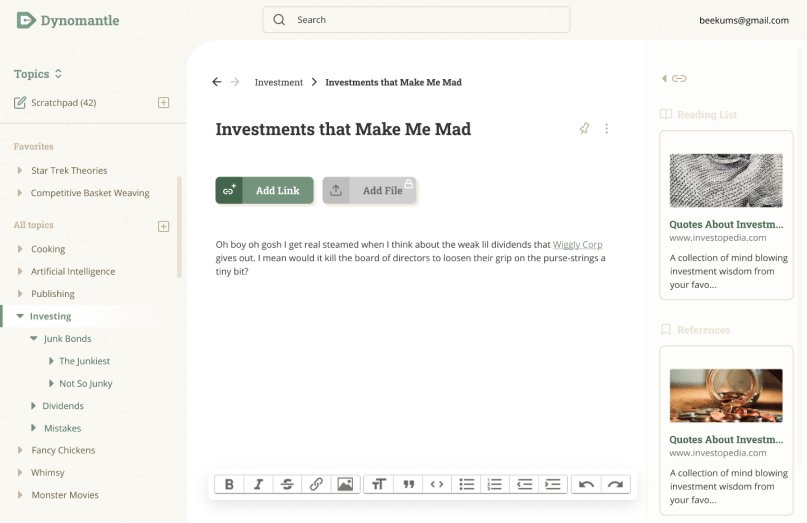Insert a code block
This screenshot has height=523, width=807.
pos(437,484)
